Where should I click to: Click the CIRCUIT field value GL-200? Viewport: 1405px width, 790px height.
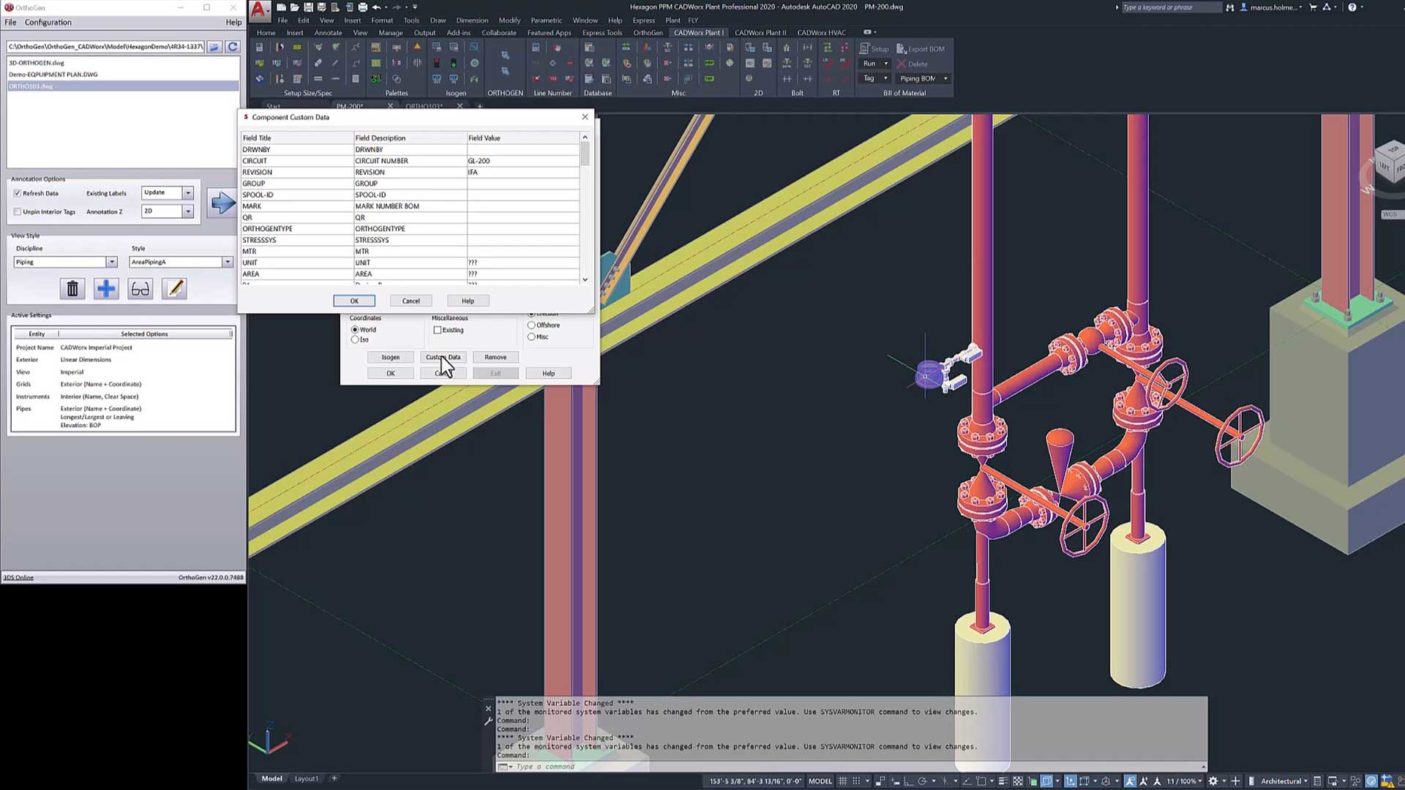(x=523, y=161)
